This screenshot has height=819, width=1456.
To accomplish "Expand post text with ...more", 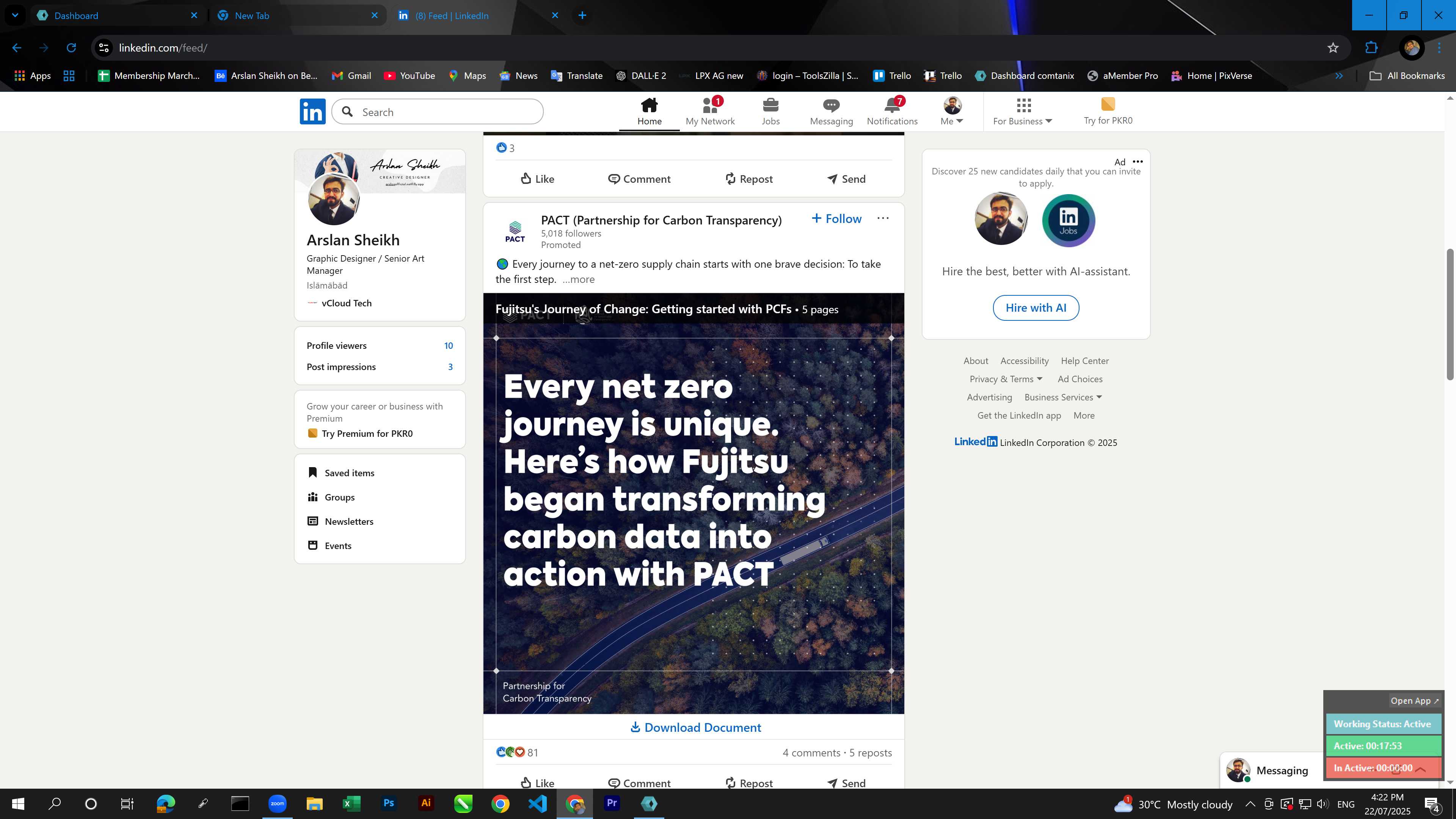I will click(x=578, y=279).
